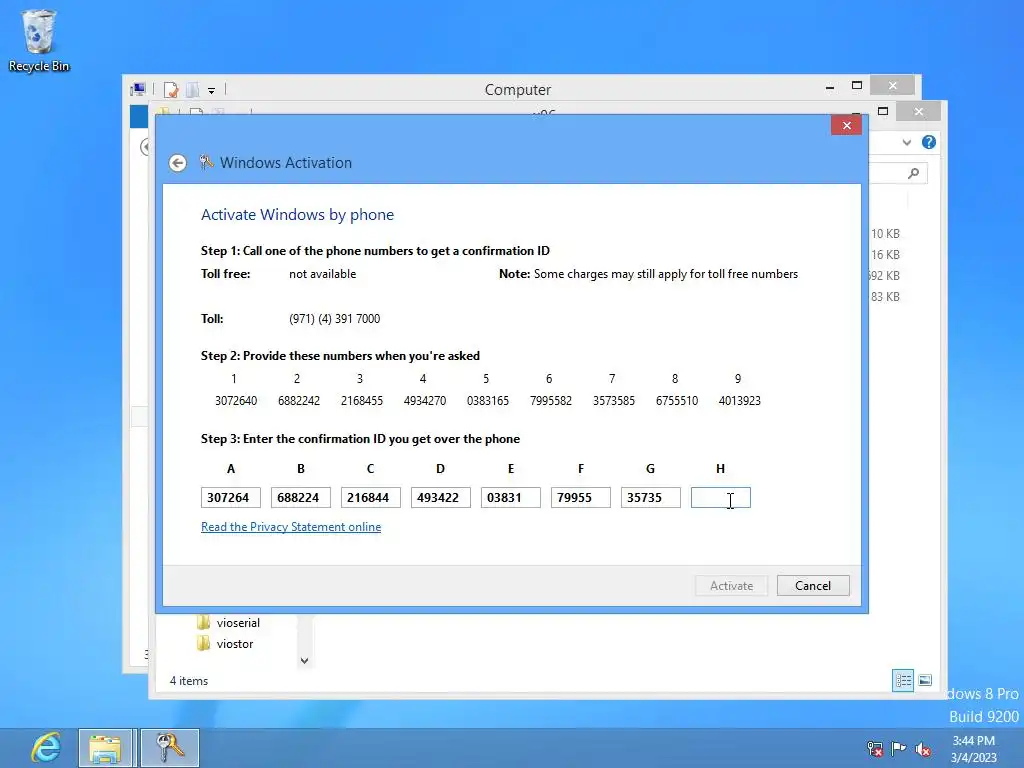The height and width of the screenshot is (768, 1024).
Task: Open network status tray icon
Action: click(x=874, y=748)
